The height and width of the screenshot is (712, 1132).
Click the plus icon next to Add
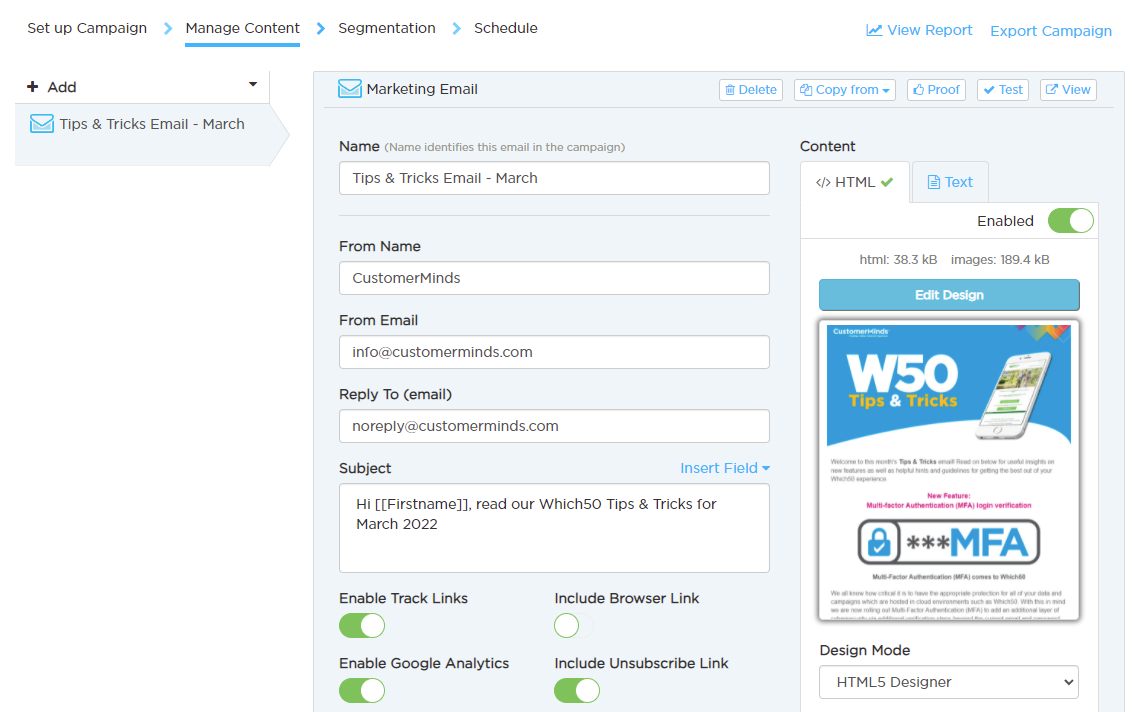[32, 87]
